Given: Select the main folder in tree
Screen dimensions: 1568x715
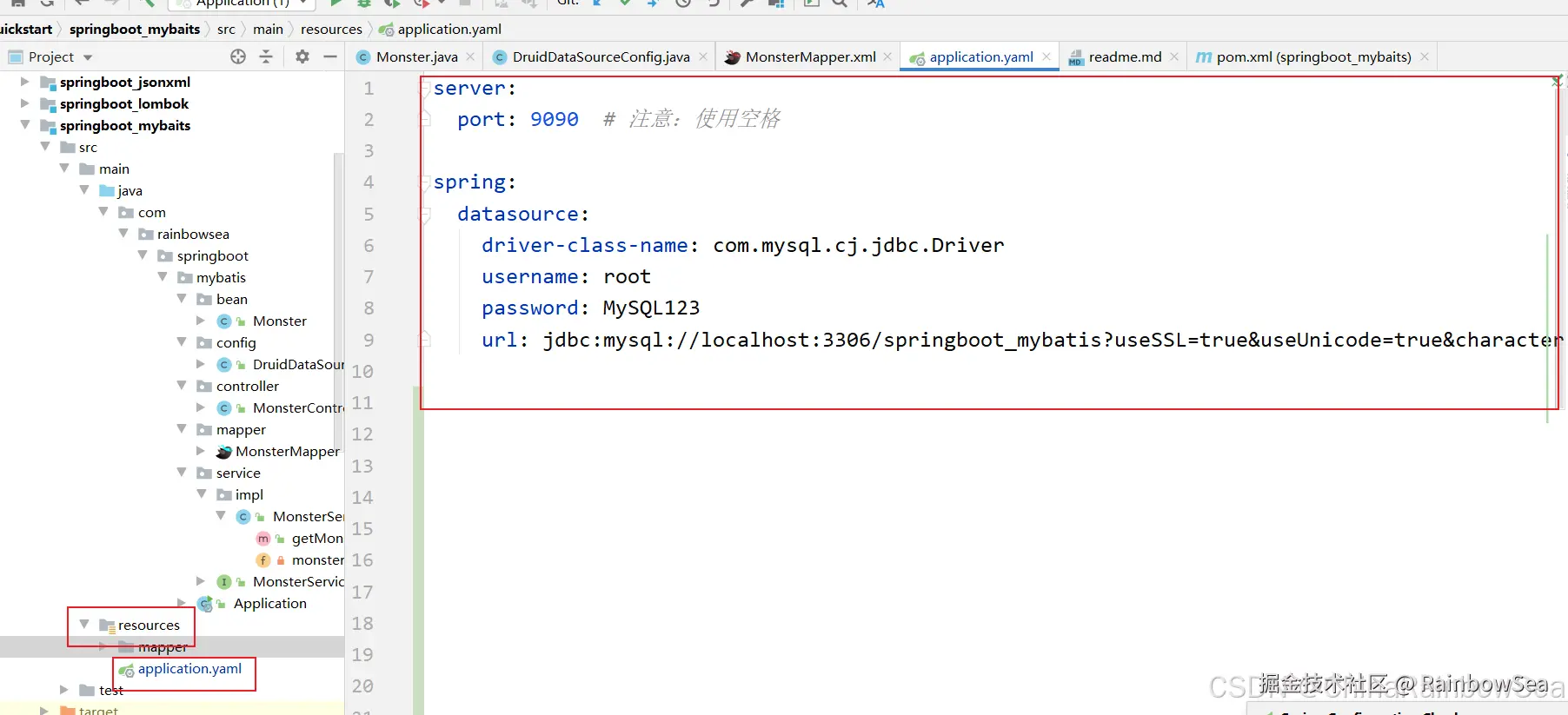Looking at the screenshot, I should [114, 169].
